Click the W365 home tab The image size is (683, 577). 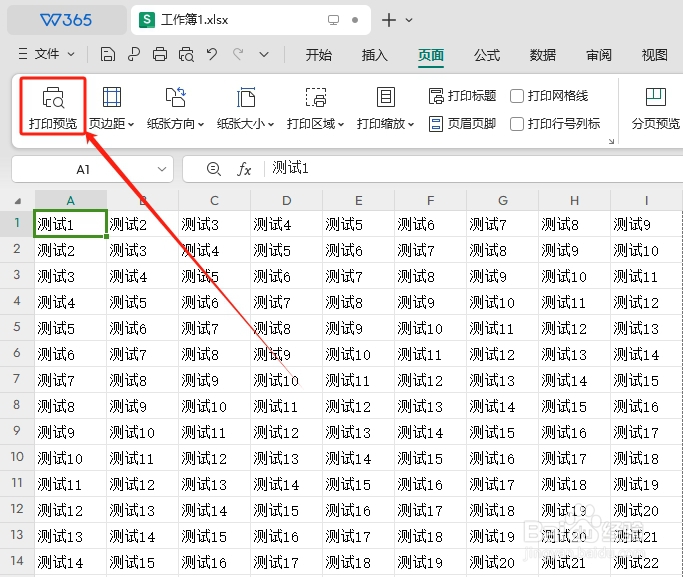point(67,20)
